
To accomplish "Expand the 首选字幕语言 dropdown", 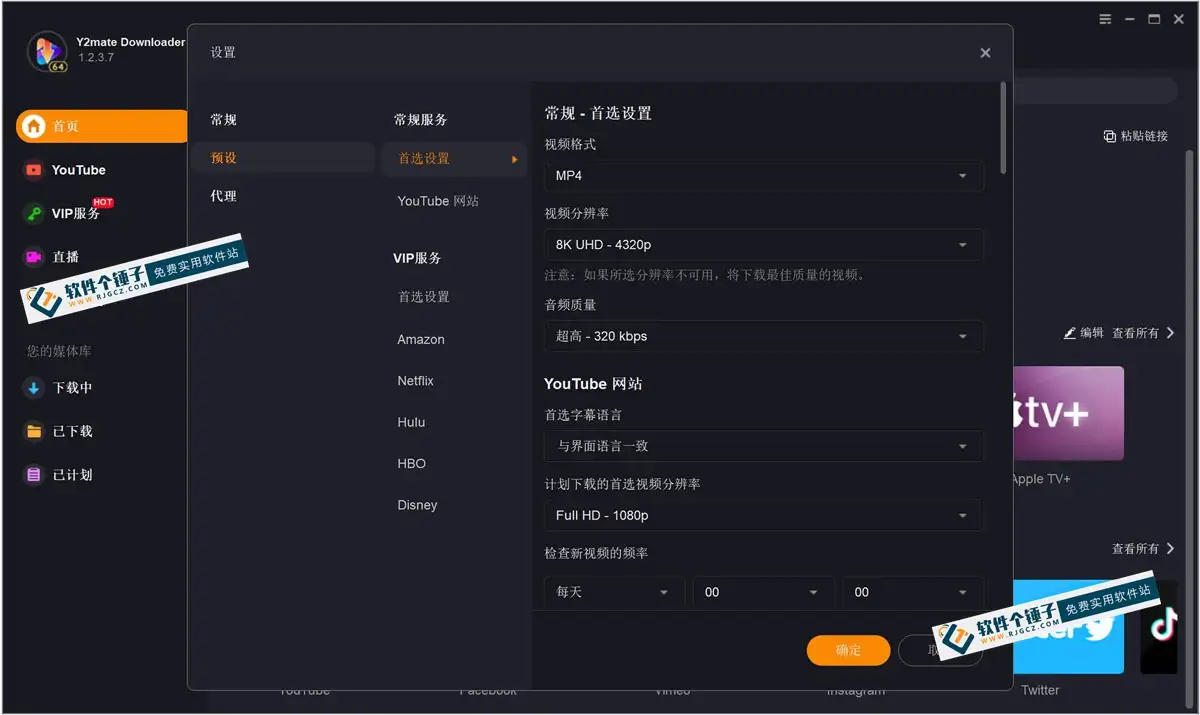I will coord(764,446).
